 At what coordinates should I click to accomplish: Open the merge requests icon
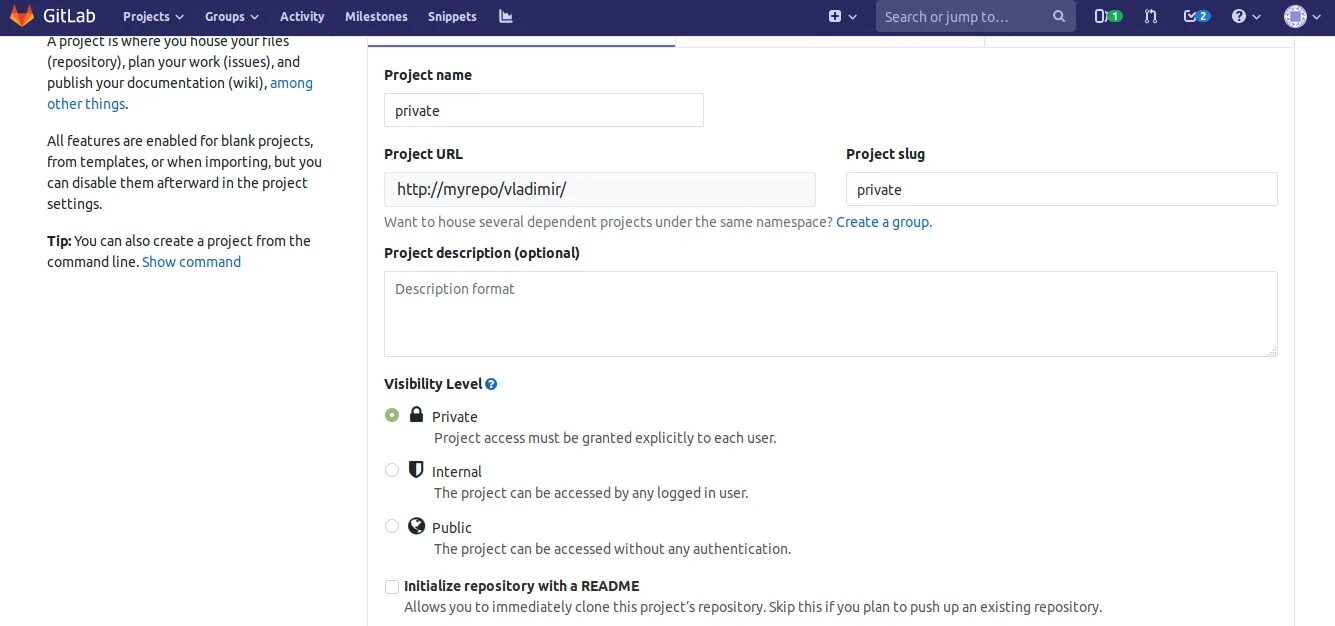pyautogui.click(x=1151, y=16)
